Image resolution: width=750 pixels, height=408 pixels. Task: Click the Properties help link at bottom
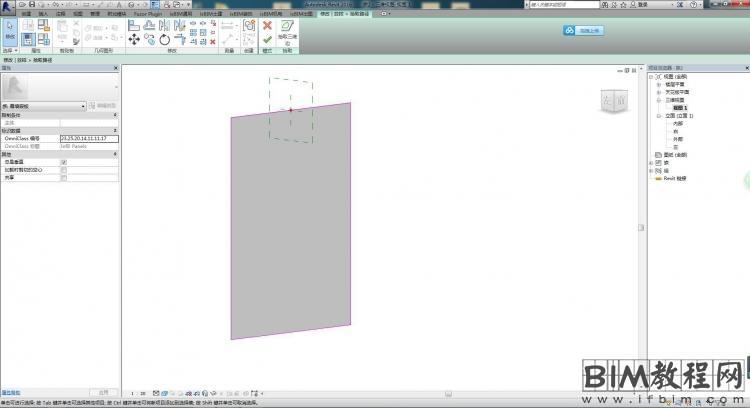point(11,391)
